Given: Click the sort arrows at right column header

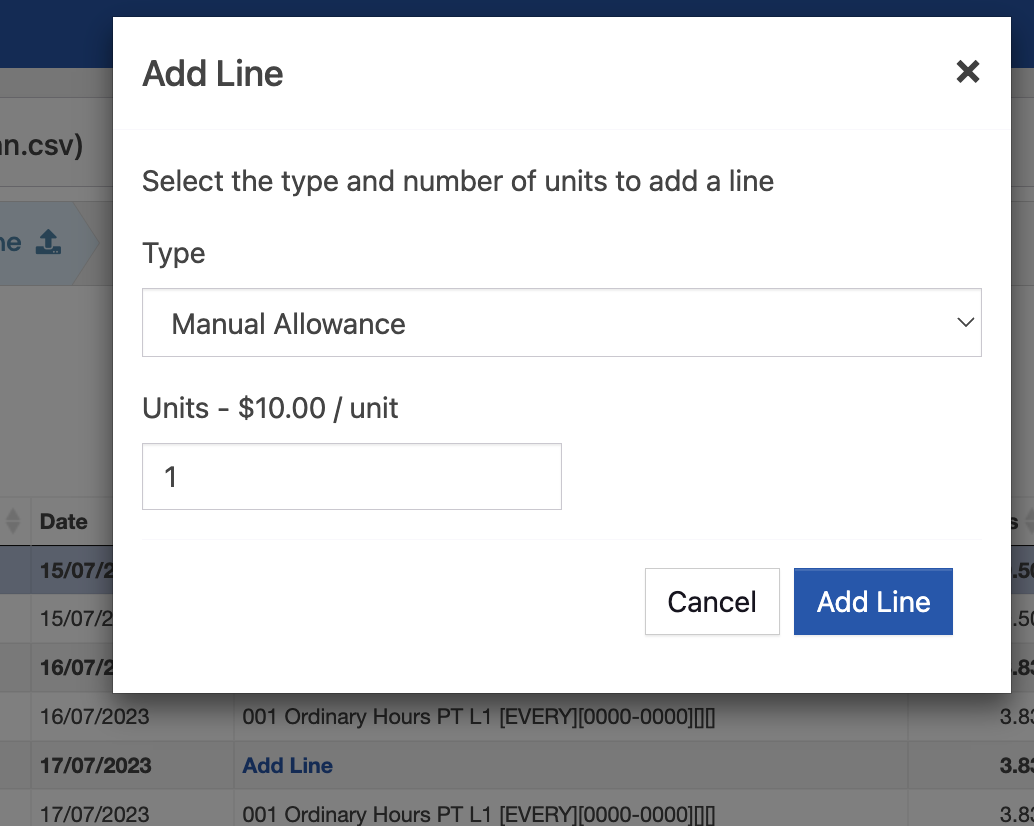Looking at the screenshot, I should click(1029, 521).
